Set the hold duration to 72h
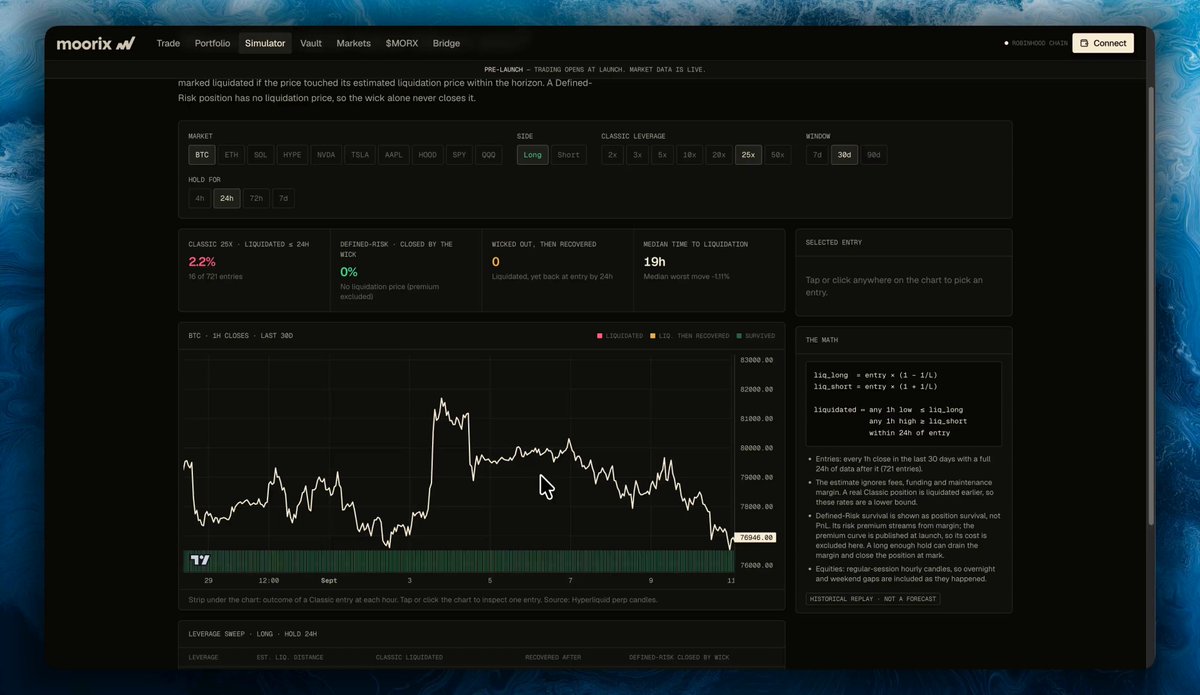The width and height of the screenshot is (1200, 695). [256, 198]
